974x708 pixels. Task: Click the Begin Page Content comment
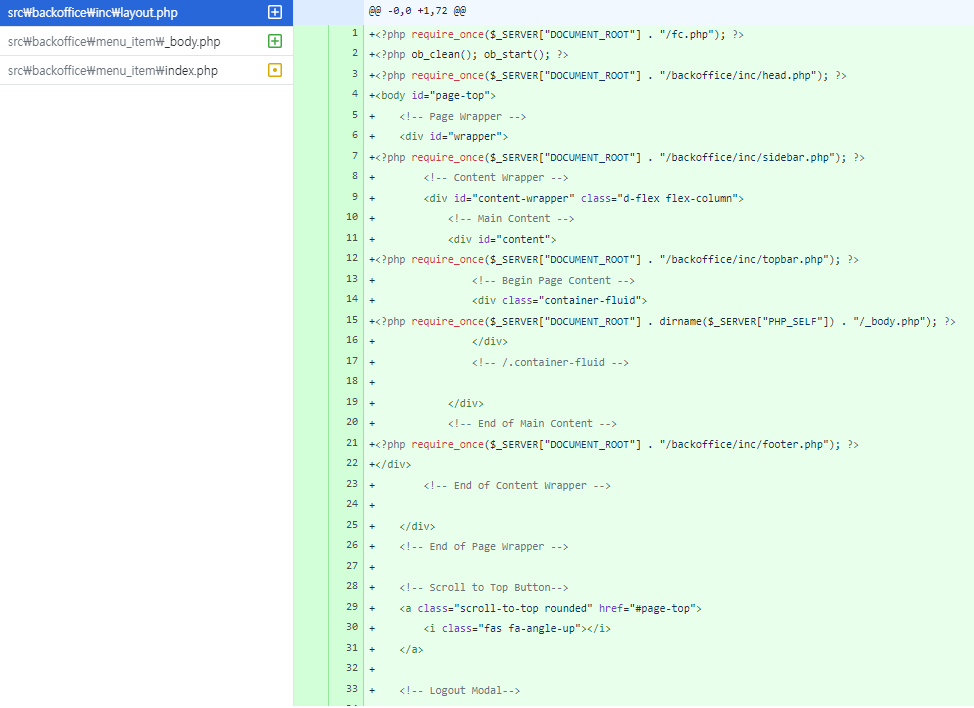click(553, 281)
